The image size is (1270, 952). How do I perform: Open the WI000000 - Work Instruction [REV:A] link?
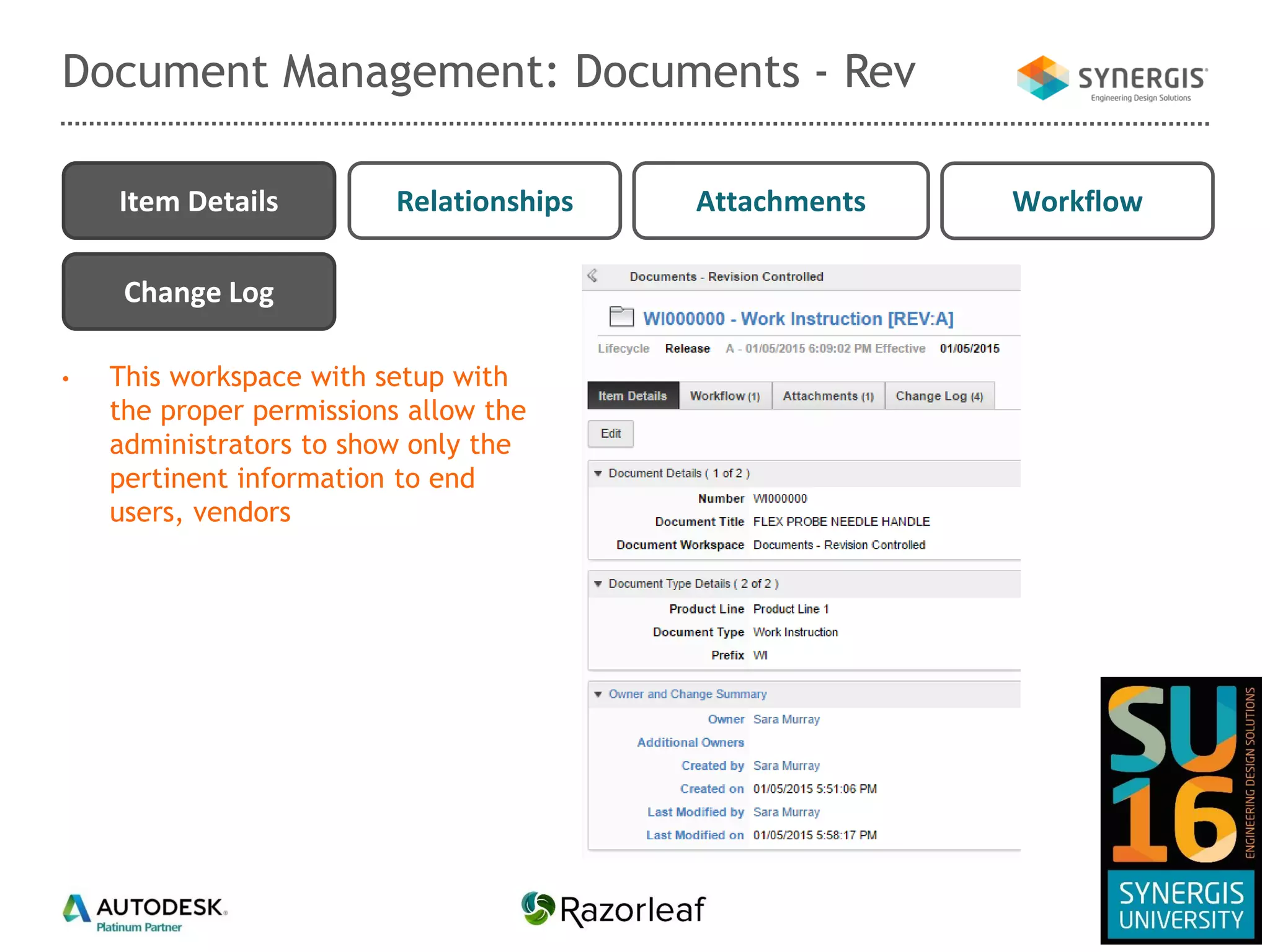[x=798, y=319]
